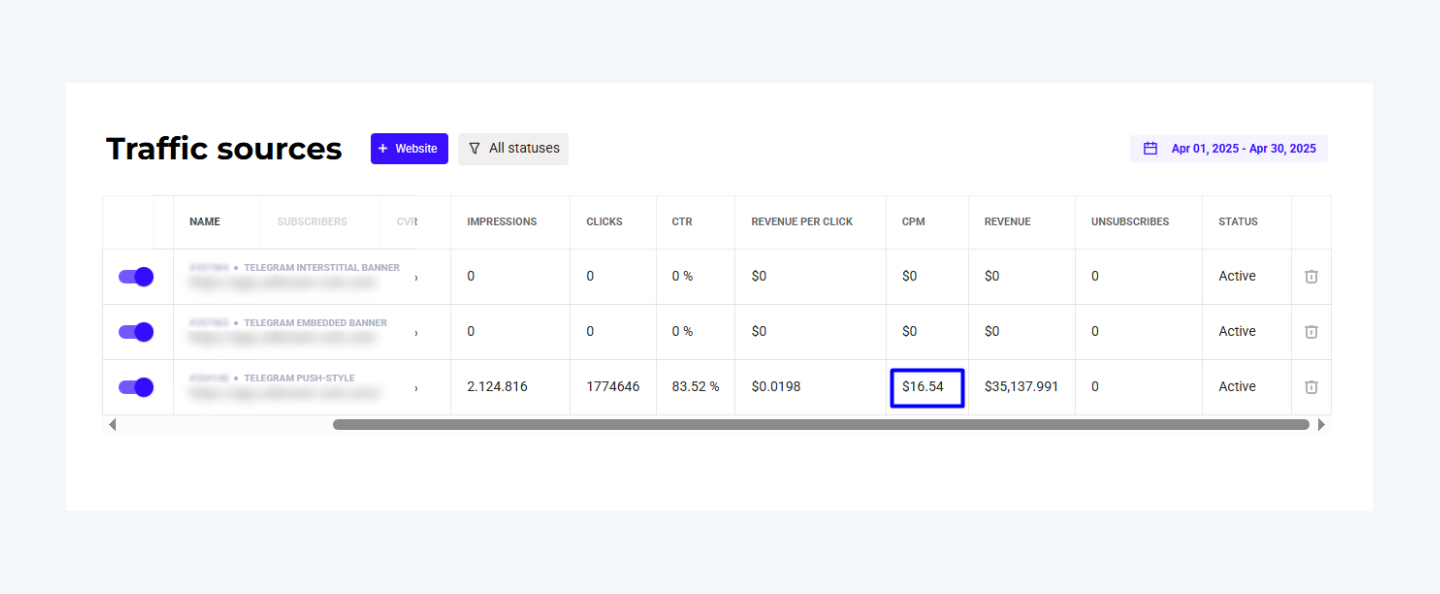Add a new Website
Screen dimensions: 1440x594
click(x=409, y=149)
